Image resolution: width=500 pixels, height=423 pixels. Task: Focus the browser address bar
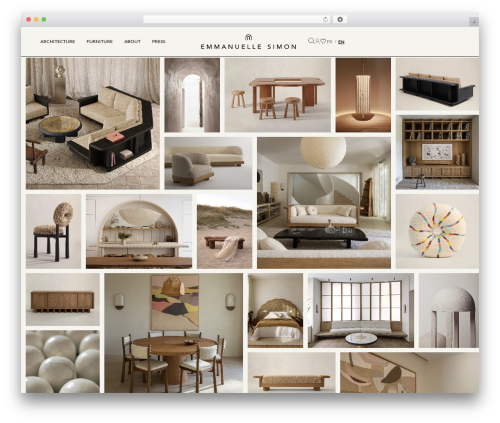[233, 20]
